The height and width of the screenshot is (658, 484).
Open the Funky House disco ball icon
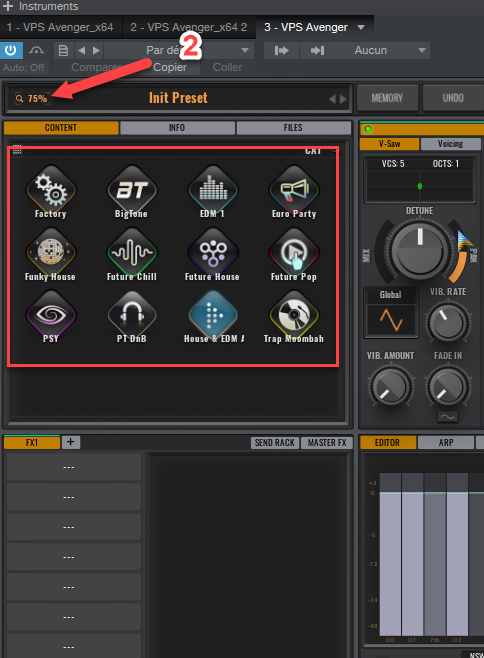point(51,253)
